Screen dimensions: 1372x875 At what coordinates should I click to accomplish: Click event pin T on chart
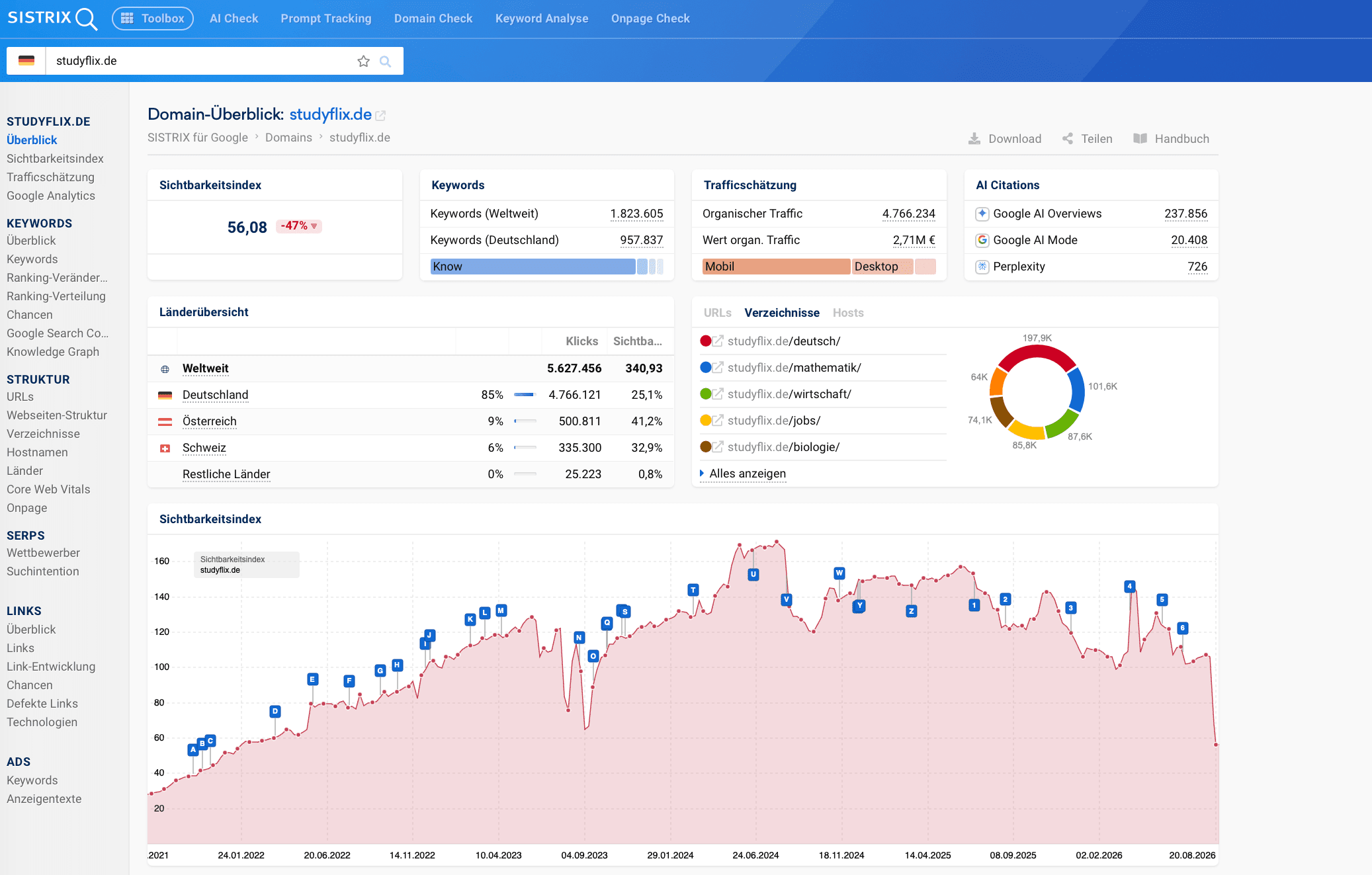click(x=693, y=590)
